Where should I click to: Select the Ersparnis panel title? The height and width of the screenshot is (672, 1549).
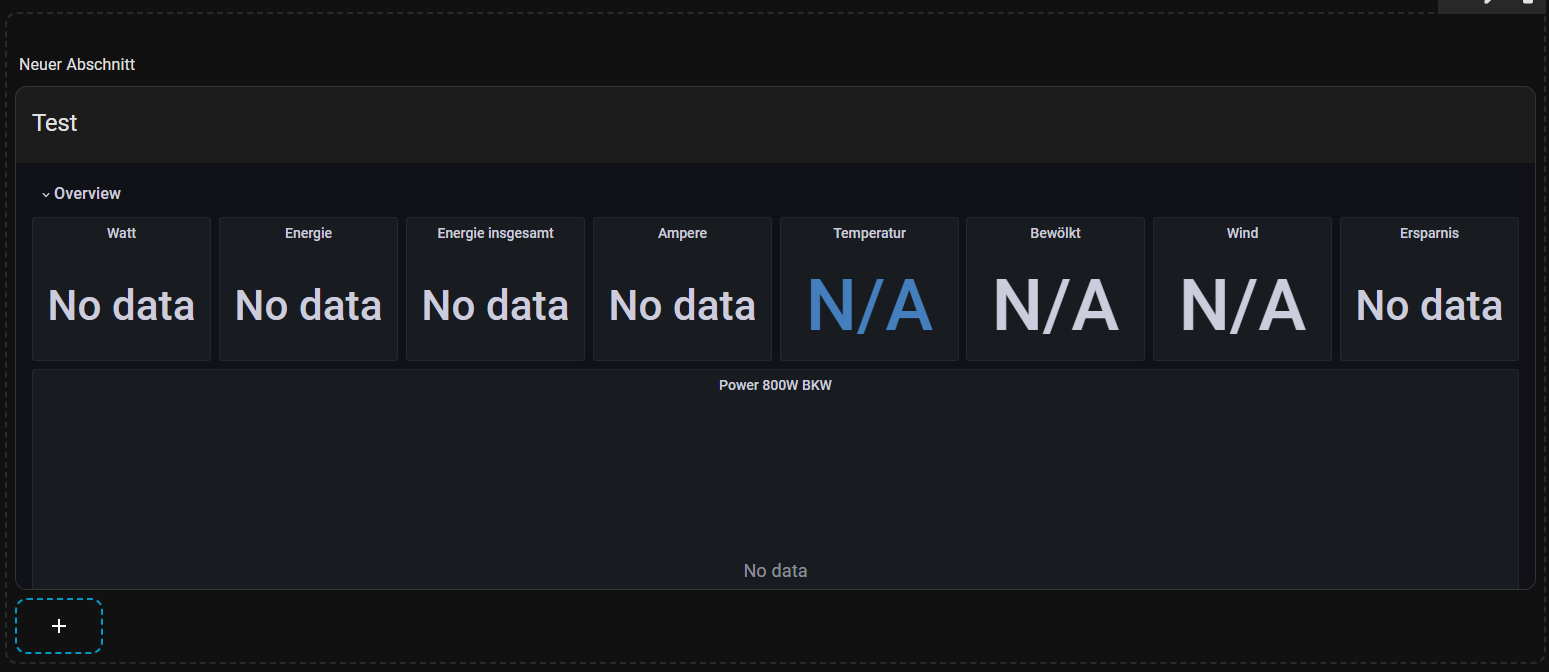point(1429,233)
